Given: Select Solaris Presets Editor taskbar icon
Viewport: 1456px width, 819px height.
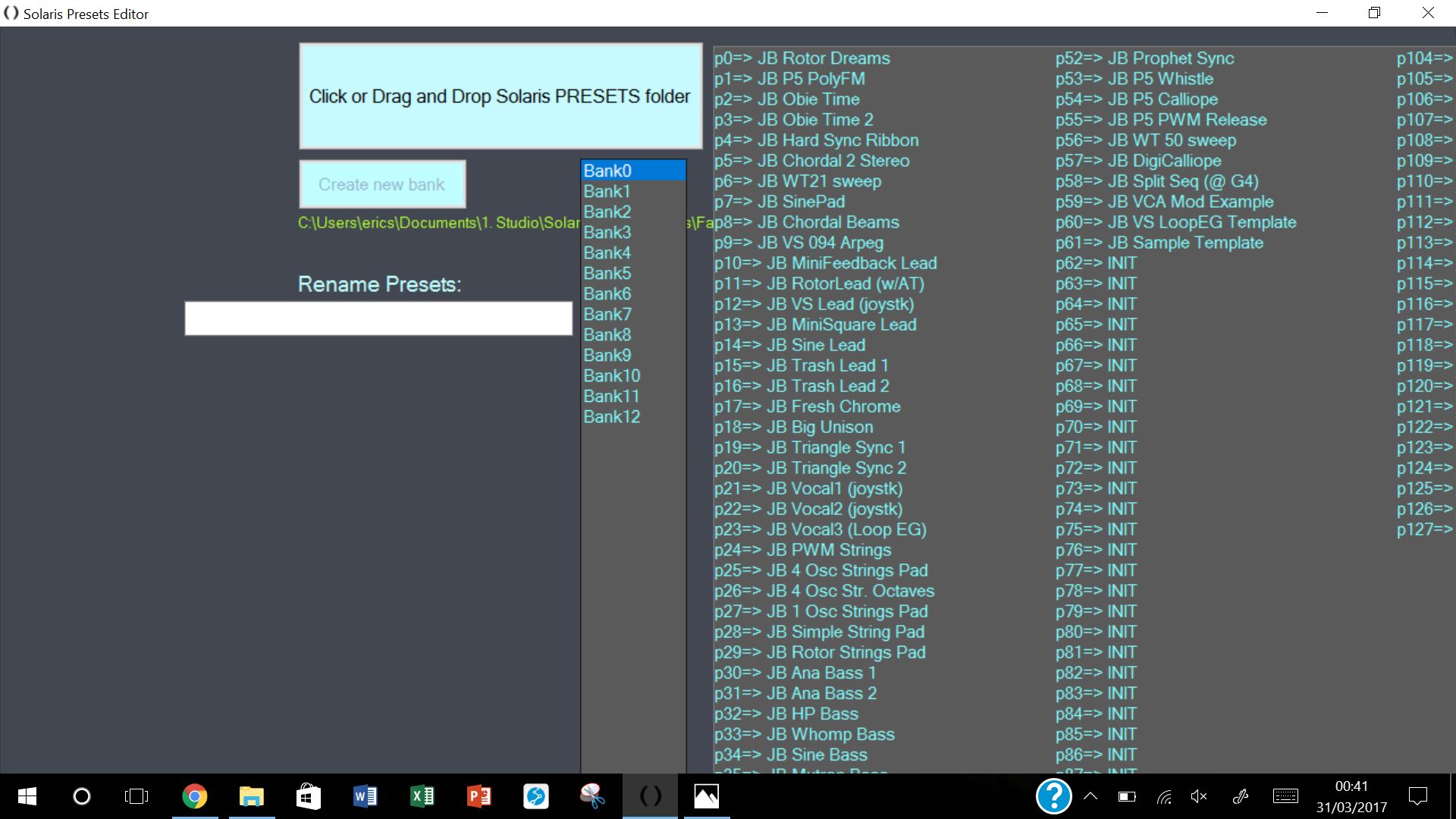Looking at the screenshot, I should [650, 796].
